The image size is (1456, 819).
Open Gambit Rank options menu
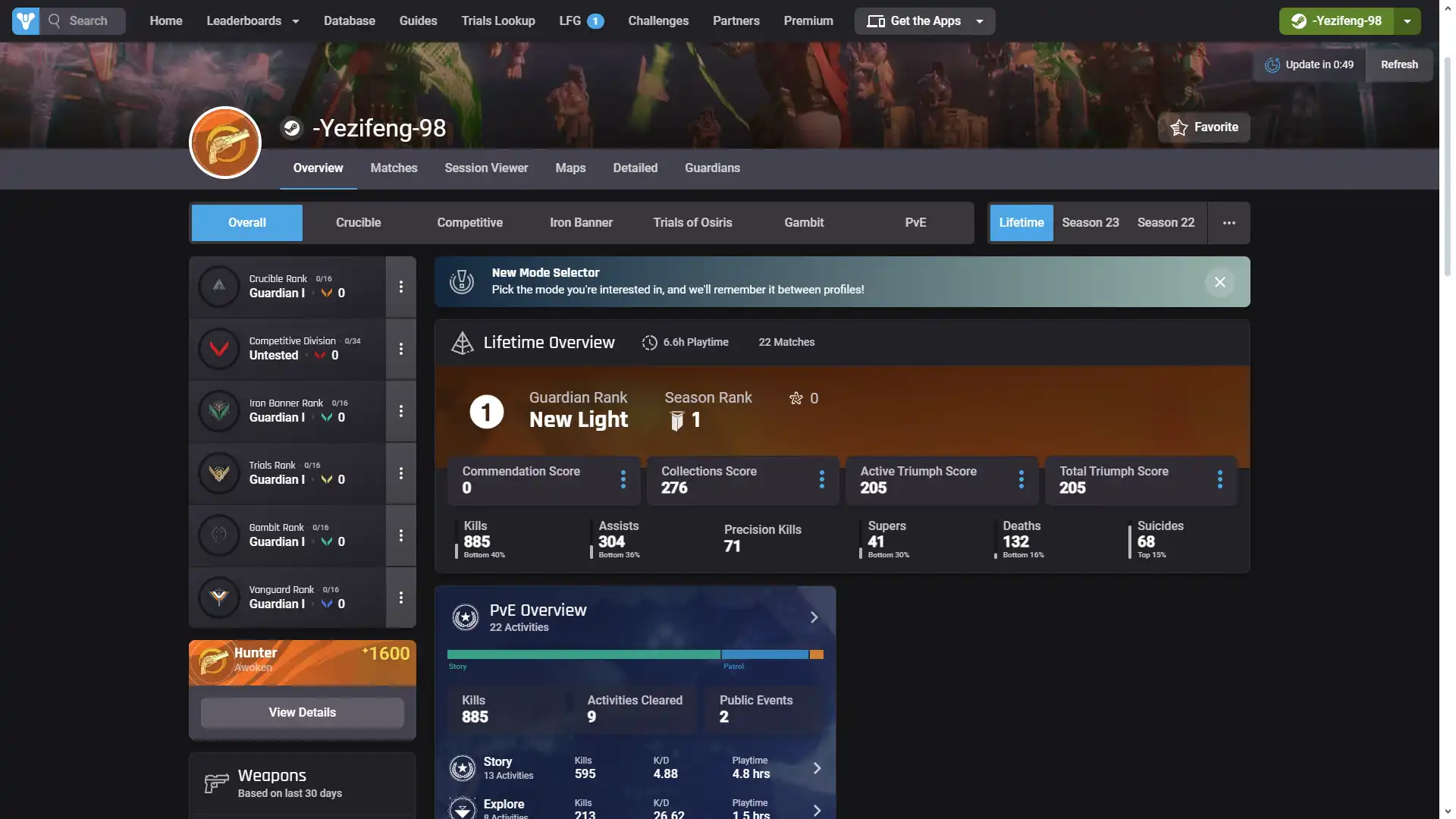400,535
